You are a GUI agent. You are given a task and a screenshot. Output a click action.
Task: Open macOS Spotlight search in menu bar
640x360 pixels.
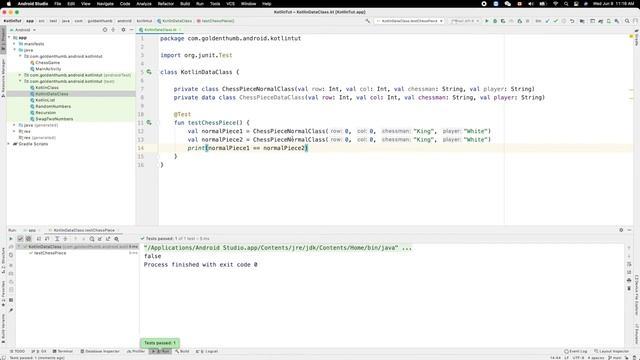tap(566, 4)
